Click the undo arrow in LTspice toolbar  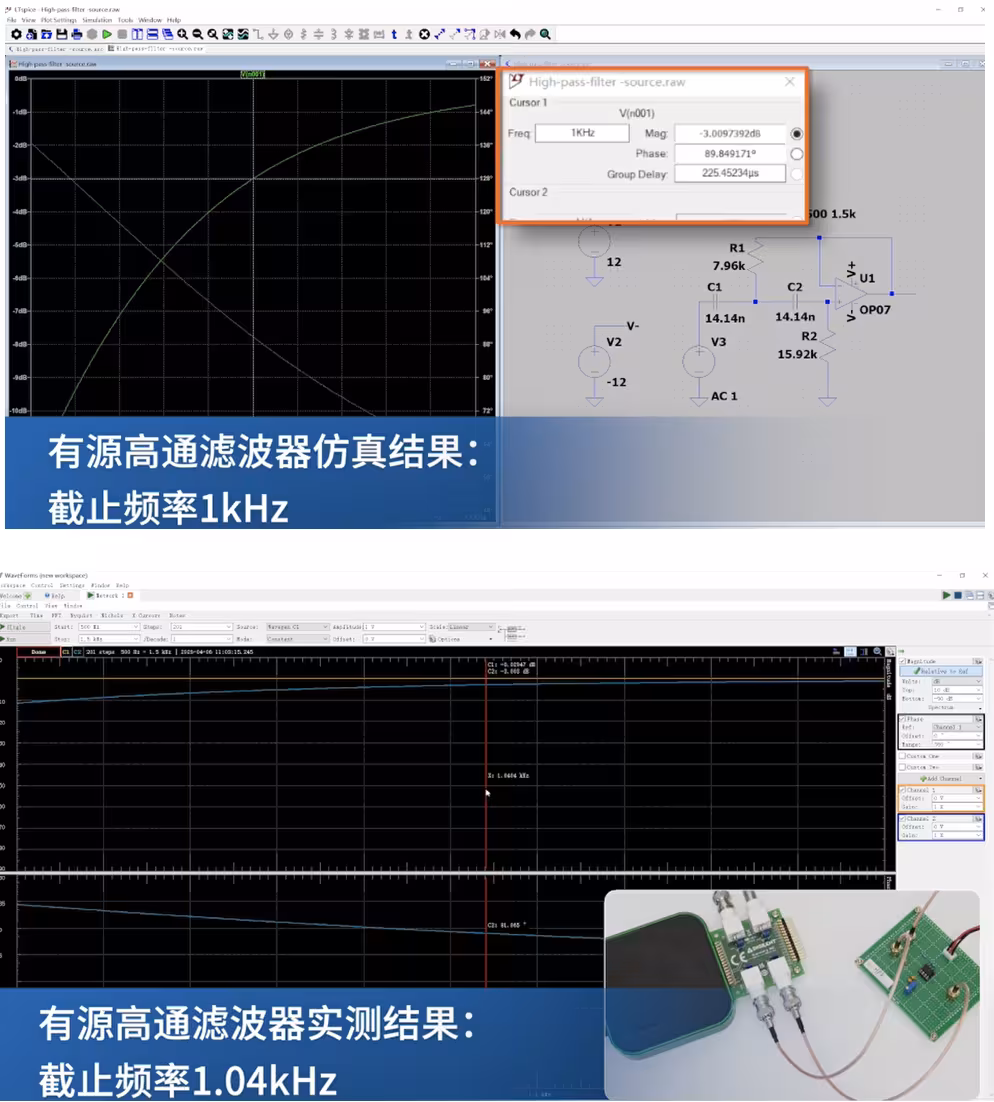pyautogui.click(x=515, y=34)
